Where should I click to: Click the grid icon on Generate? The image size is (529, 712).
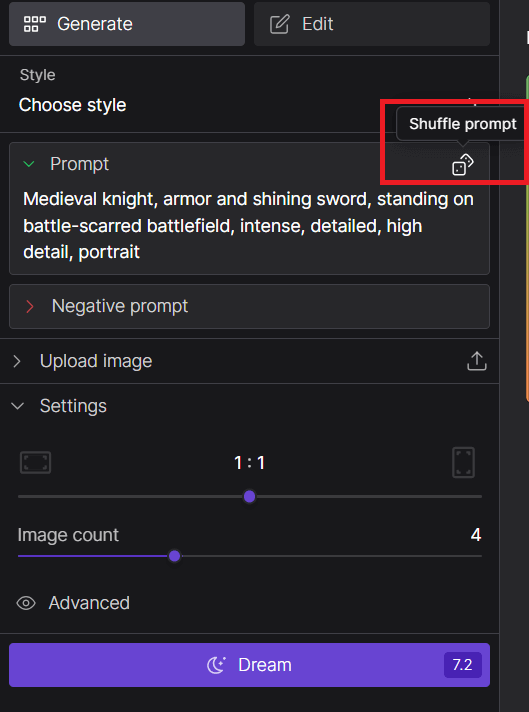point(35,24)
